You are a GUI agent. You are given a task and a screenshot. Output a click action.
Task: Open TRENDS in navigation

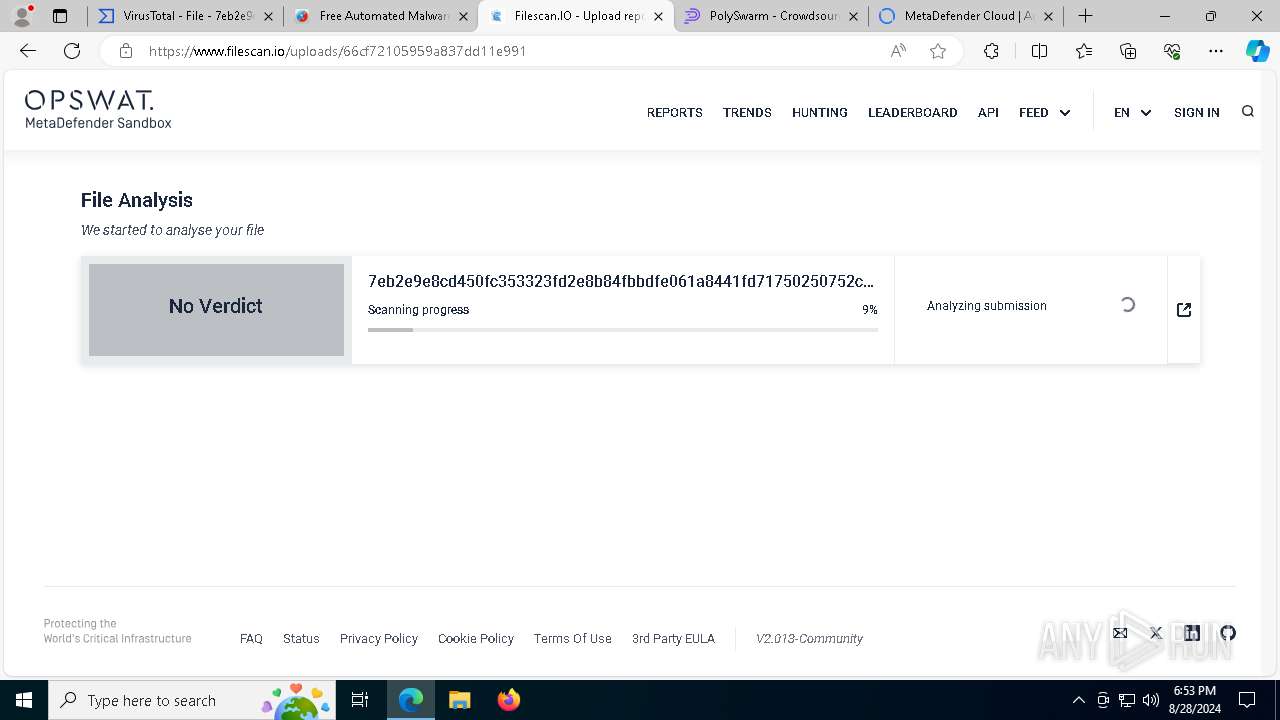click(x=747, y=113)
